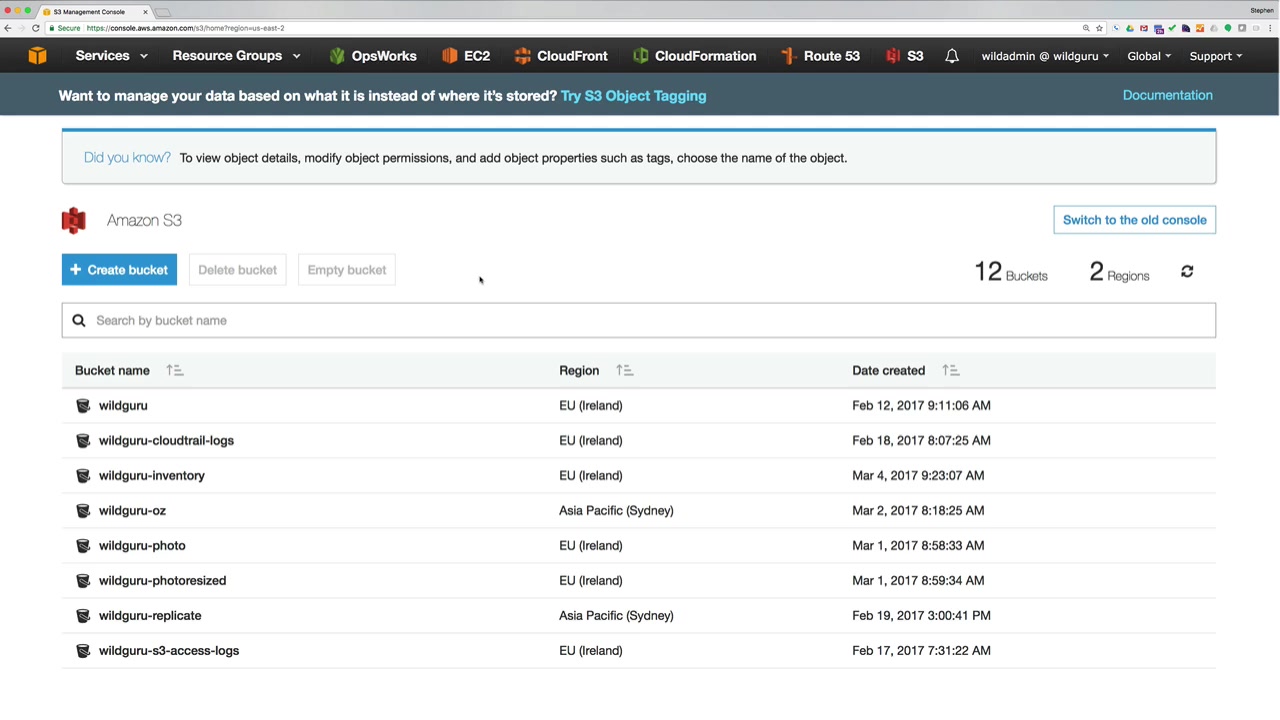This screenshot has height=720, width=1280.
Task: Refresh the bucket list with the reload icon
Action: pyautogui.click(x=1187, y=271)
